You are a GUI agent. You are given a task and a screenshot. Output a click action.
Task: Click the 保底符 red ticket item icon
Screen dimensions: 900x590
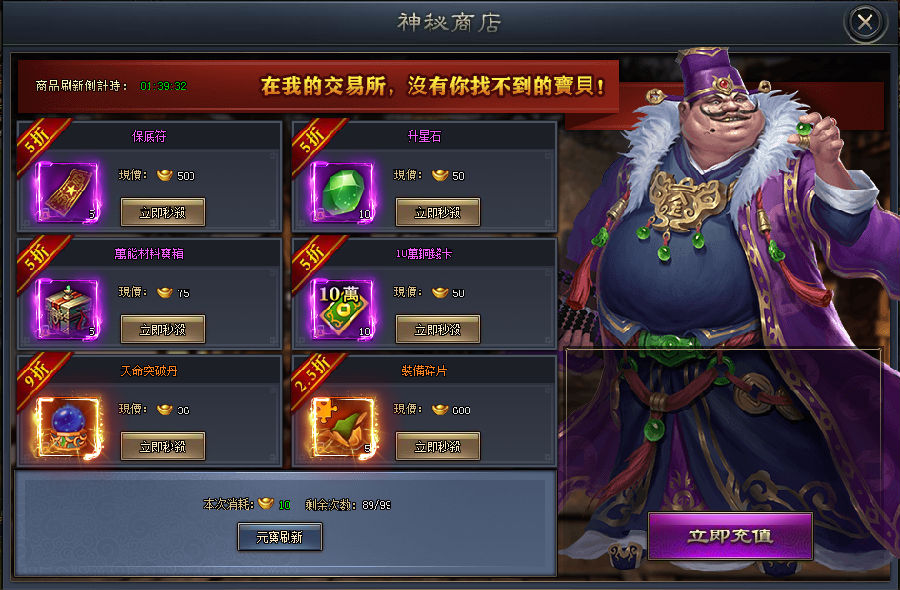(x=67, y=192)
